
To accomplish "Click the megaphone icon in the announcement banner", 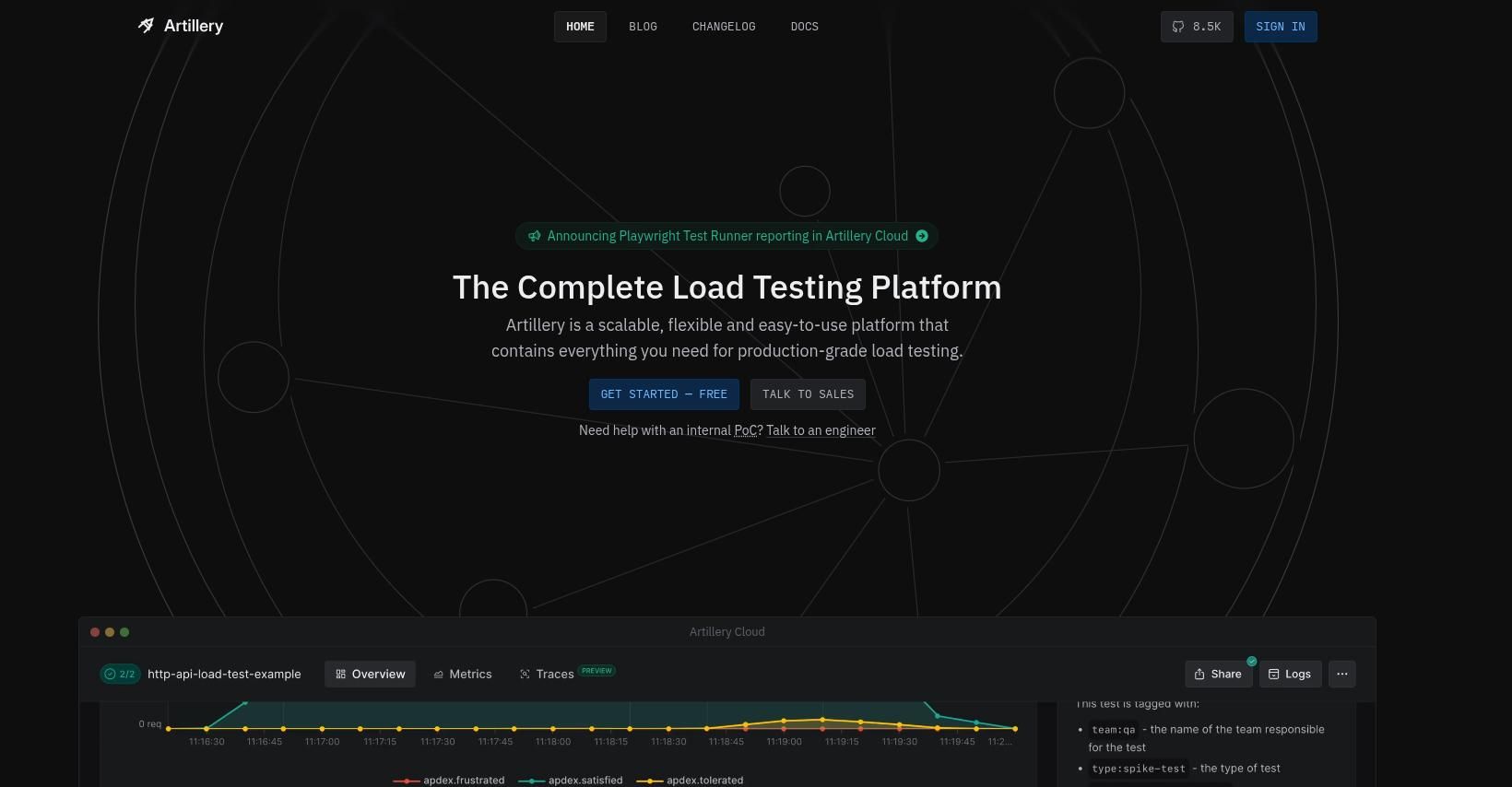I will tap(534, 236).
